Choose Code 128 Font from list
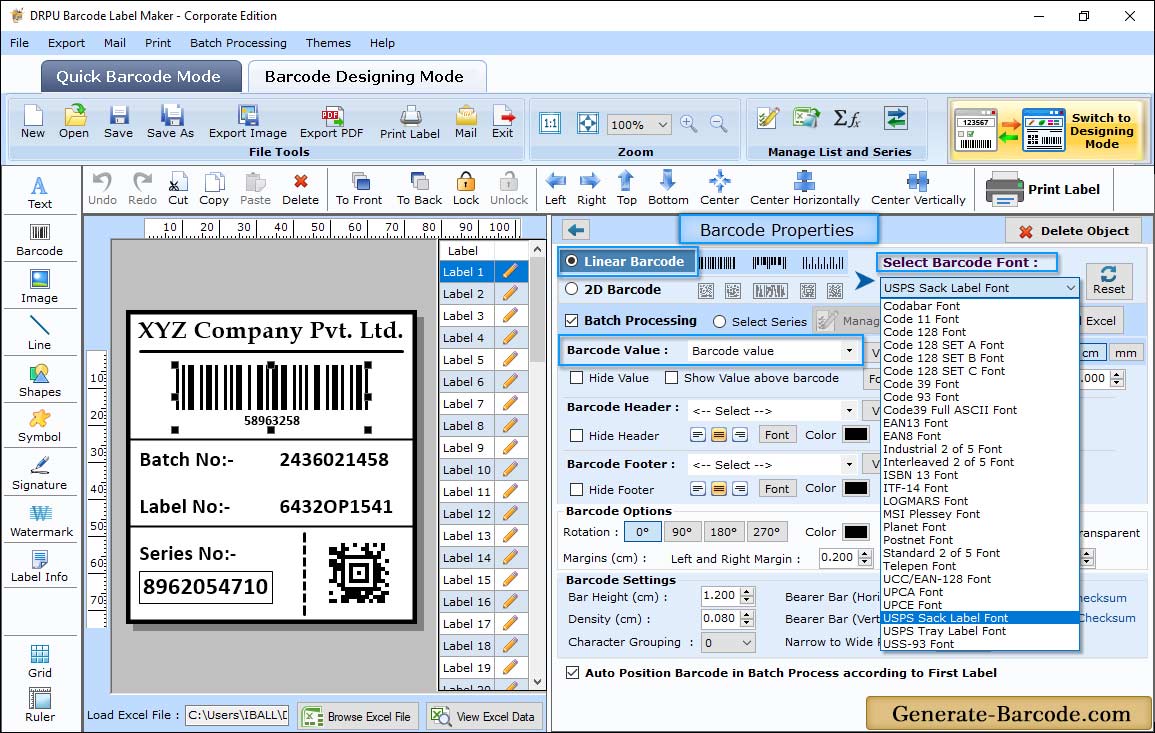This screenshot has width=1155, height=733. pos(924,332)
